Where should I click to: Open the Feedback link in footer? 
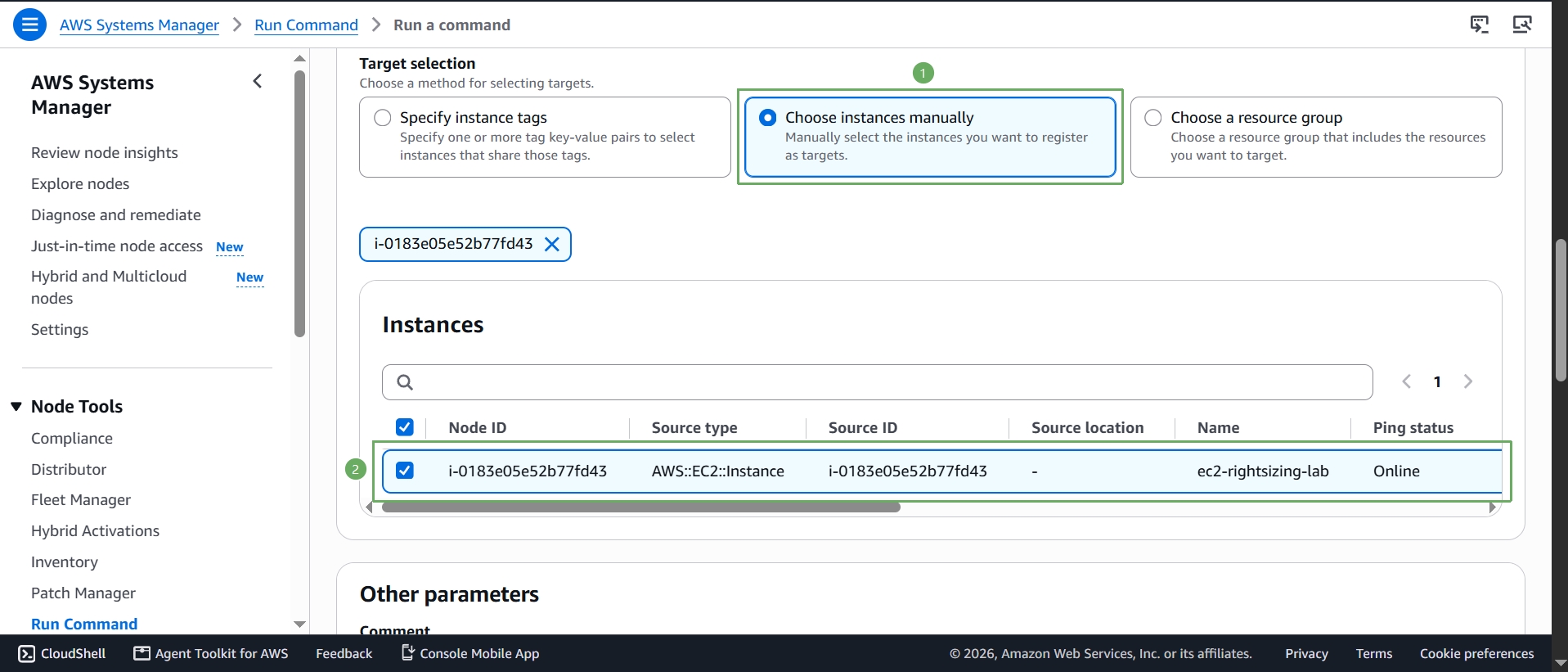pos(344,653)
